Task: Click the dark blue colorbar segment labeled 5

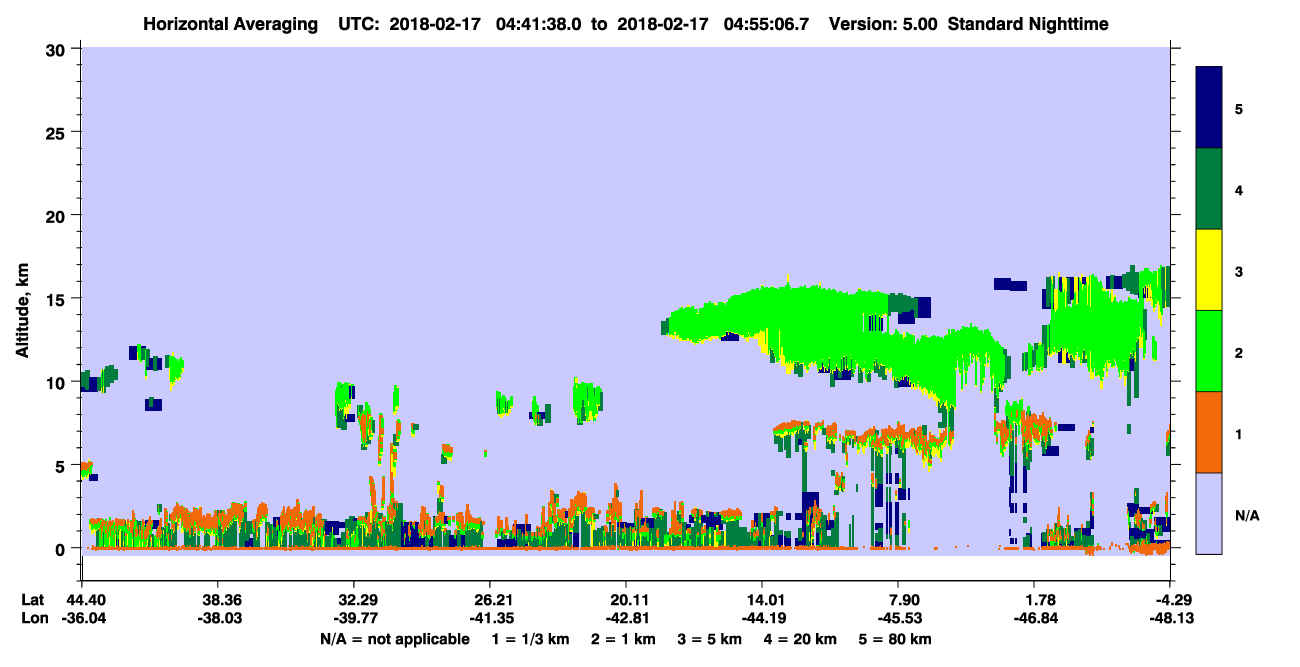Action: pos(1209,108)
